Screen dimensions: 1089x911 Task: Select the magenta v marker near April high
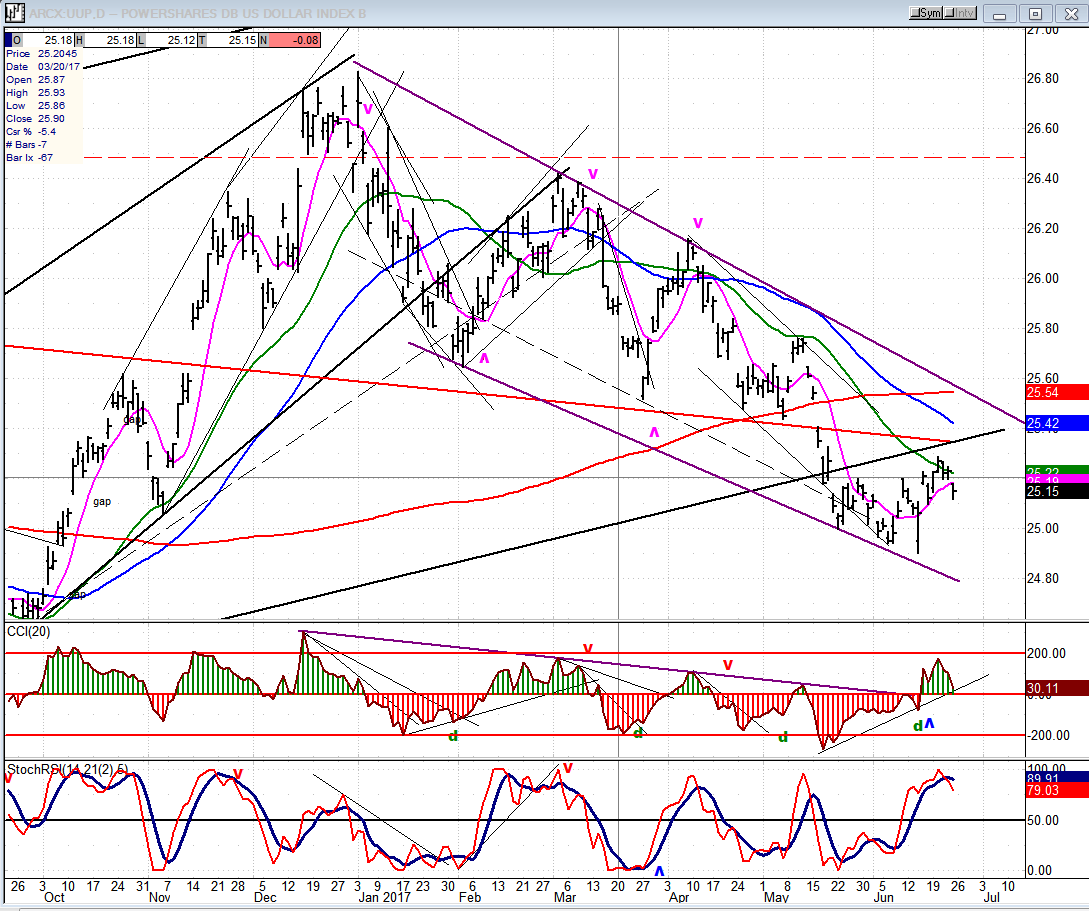[x=698, y=223]
